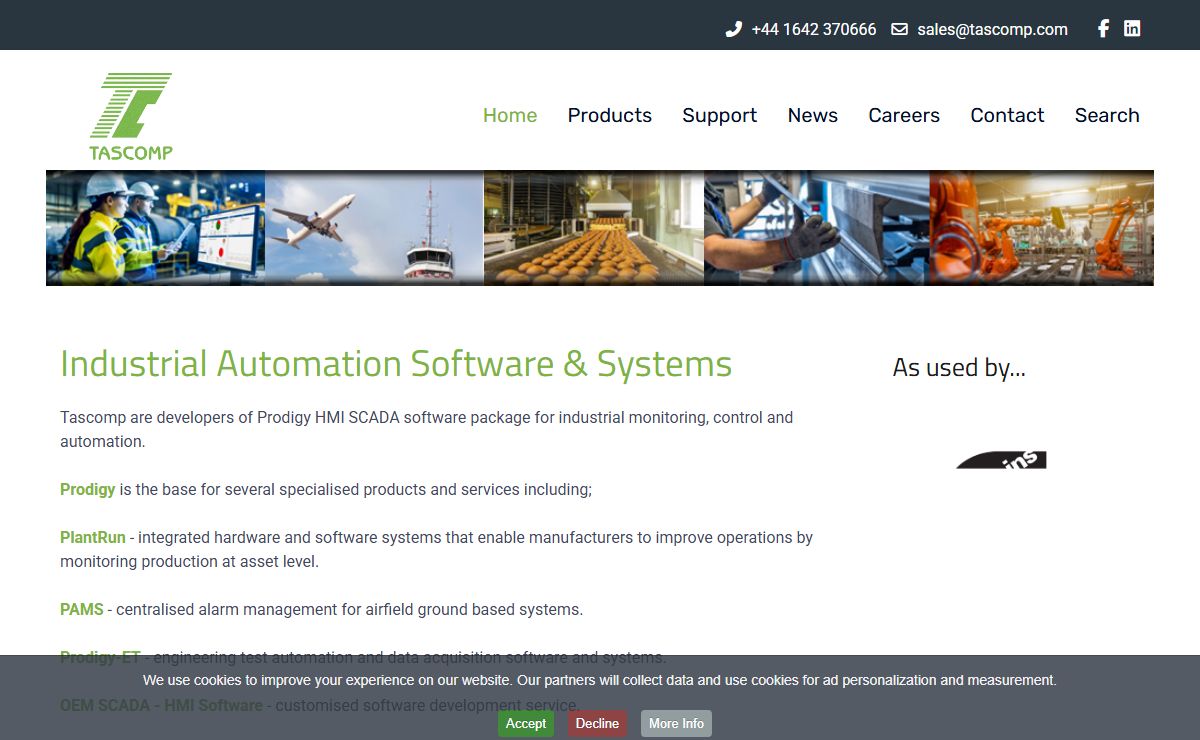Click the phone icon in the top bar
1200x740 pixels.
[x=733, y=29]
